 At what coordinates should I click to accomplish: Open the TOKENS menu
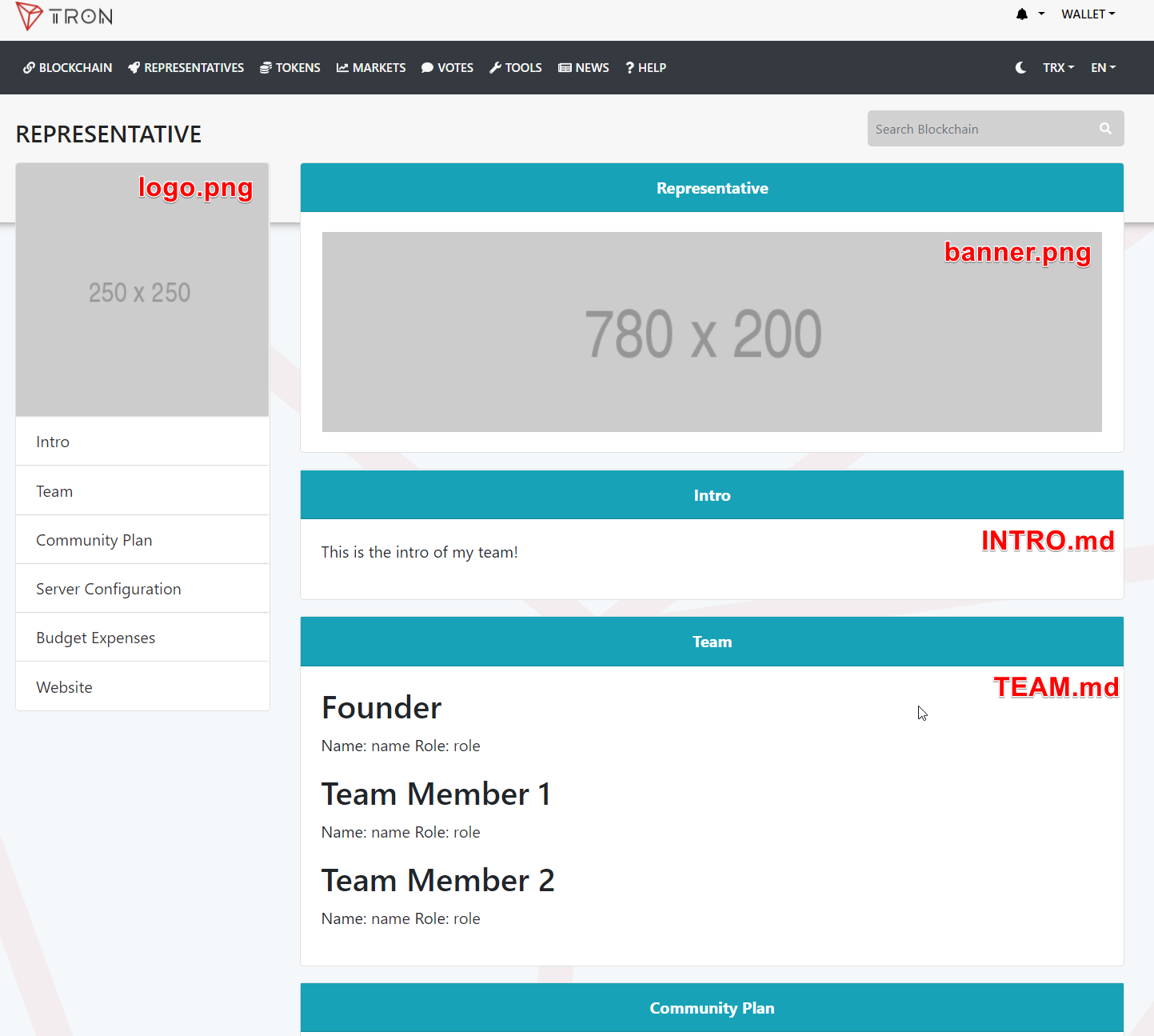coord(290,67)
